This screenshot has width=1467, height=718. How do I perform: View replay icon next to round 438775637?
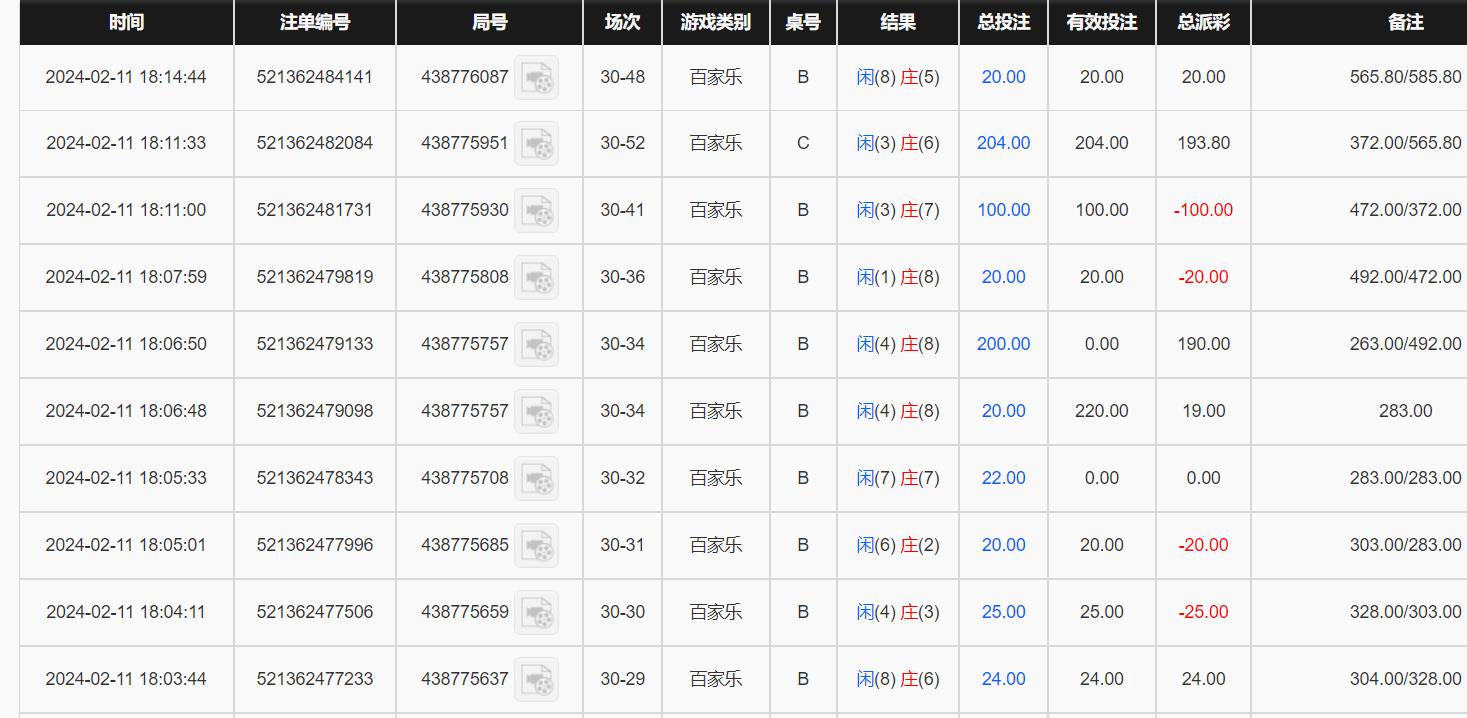click(x=536, y=680)
